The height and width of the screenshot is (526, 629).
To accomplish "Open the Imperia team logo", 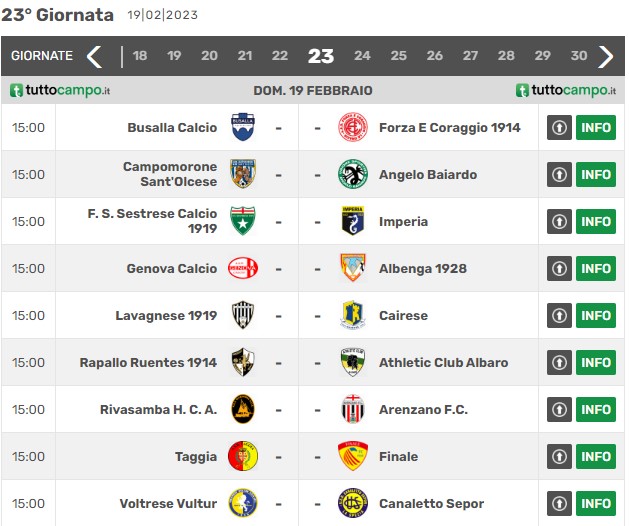I will pos(353,221).
